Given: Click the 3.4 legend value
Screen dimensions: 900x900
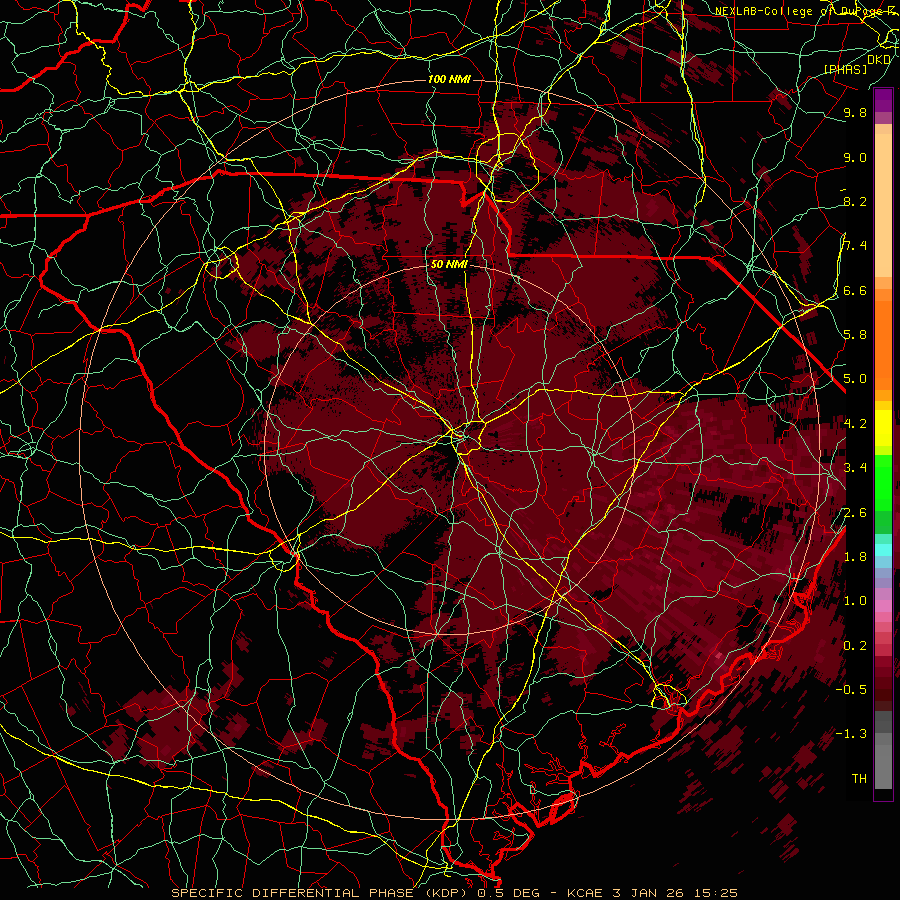Looking at the screenshot, I should click(855, 468).
